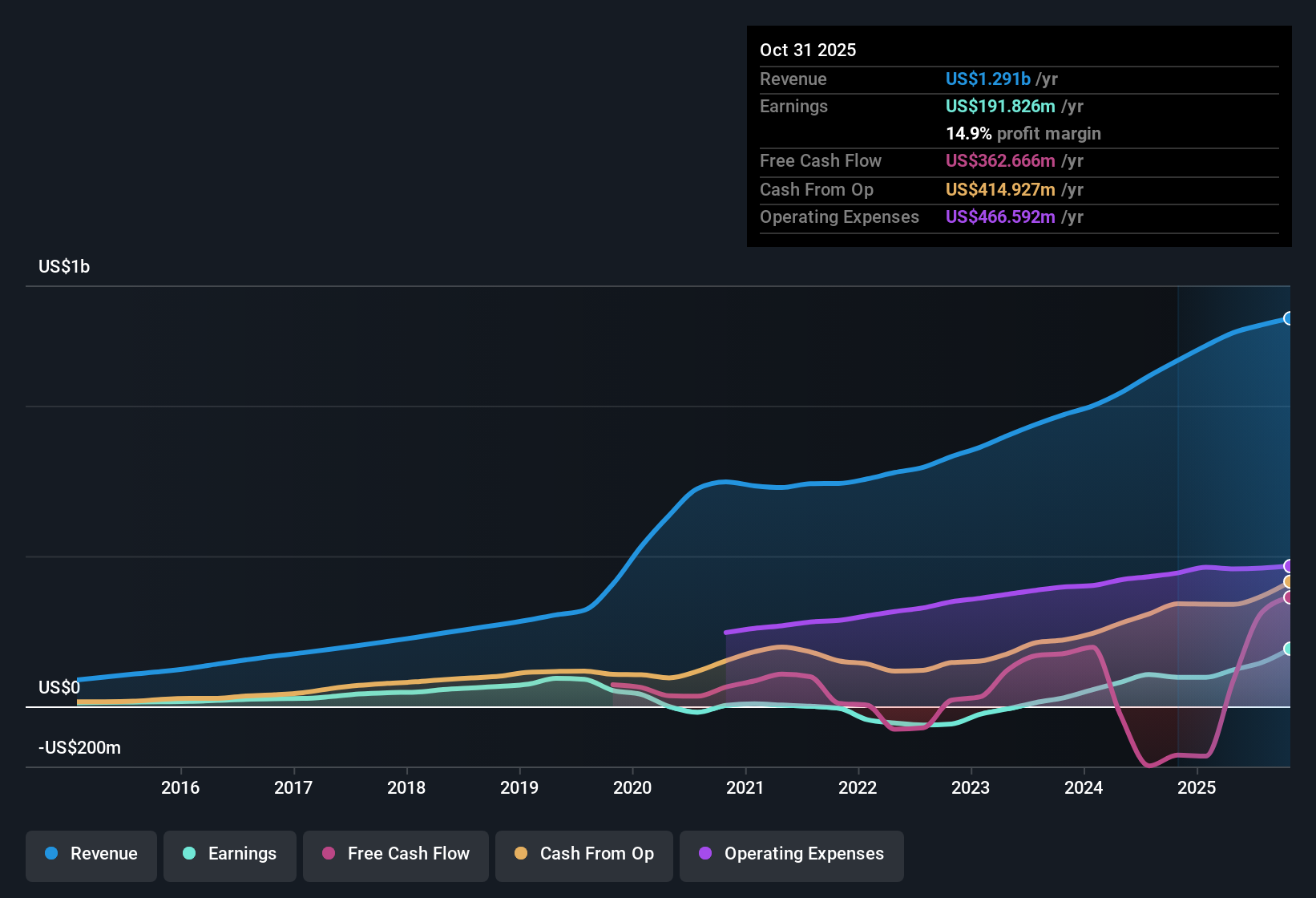The image size is (1316, 898).
Task: Click the blue Revenue legend dot
Action: (x=50, y=854)
